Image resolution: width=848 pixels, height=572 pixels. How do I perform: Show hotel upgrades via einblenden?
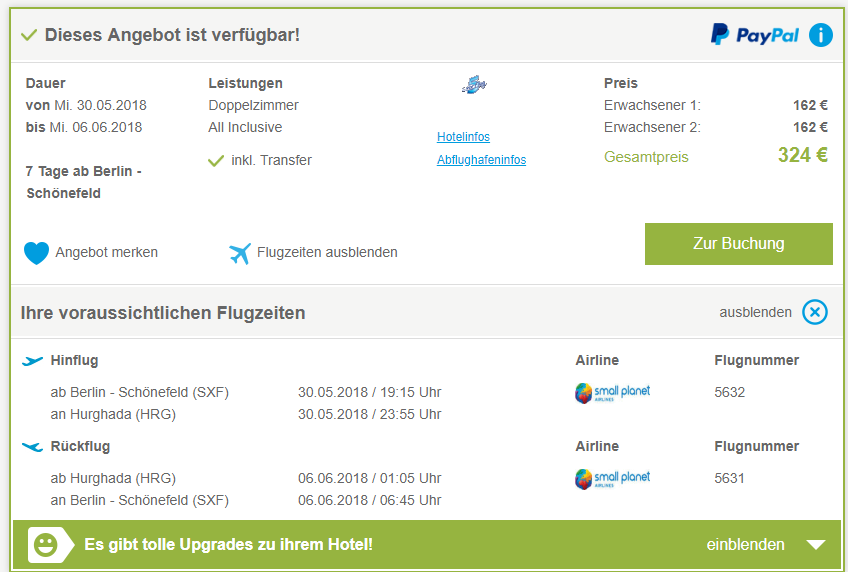745,544
